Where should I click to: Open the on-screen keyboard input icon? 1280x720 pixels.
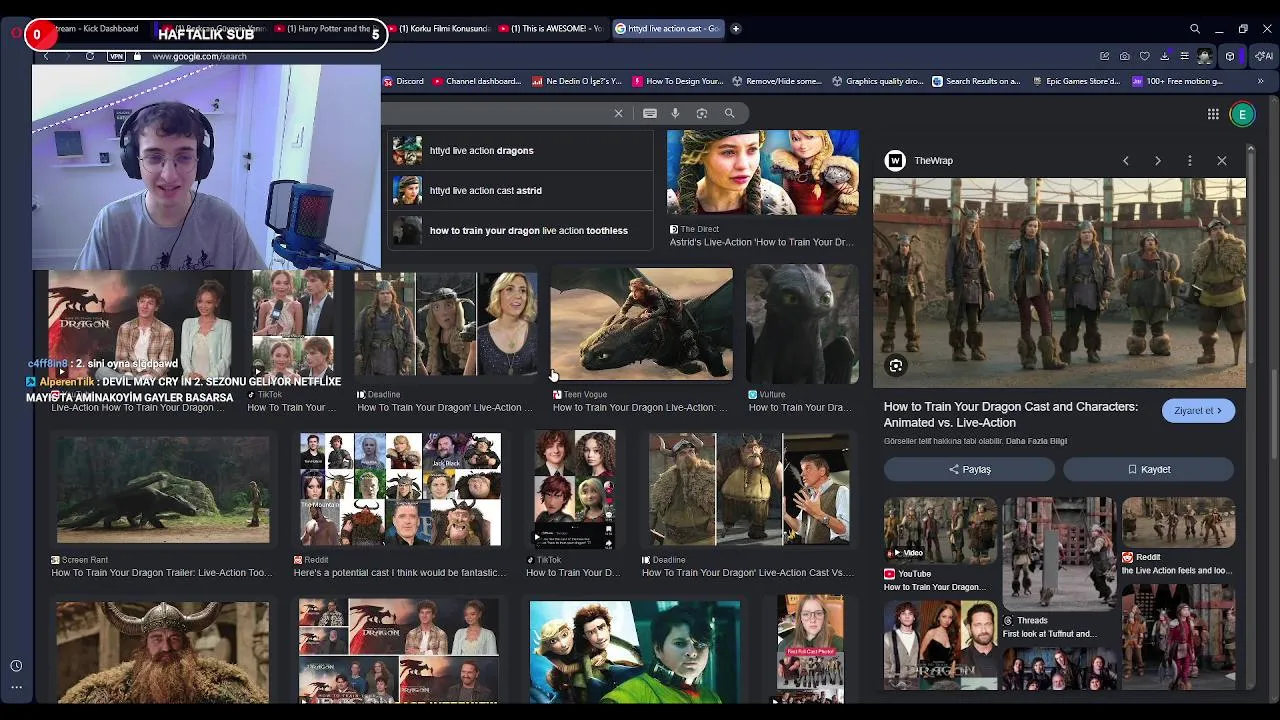point(650,113)
